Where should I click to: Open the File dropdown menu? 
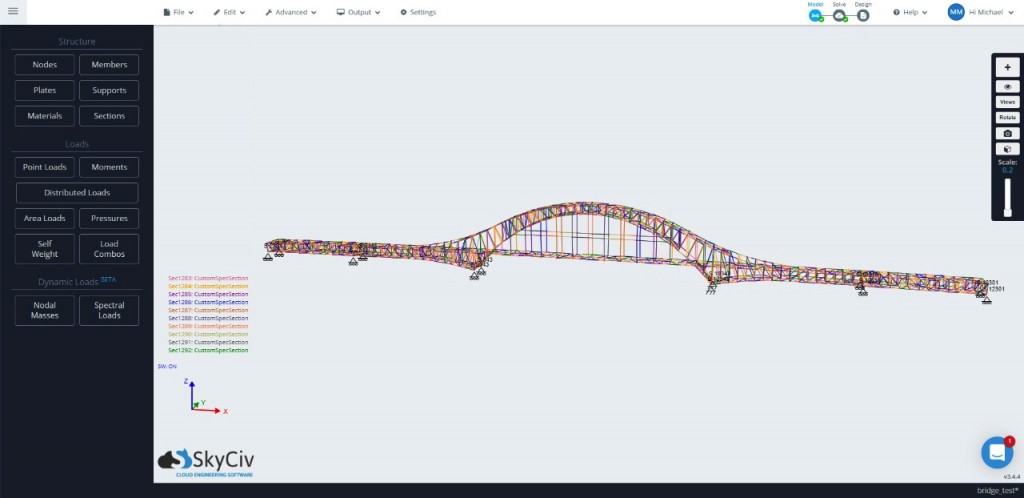pos(178,12)
